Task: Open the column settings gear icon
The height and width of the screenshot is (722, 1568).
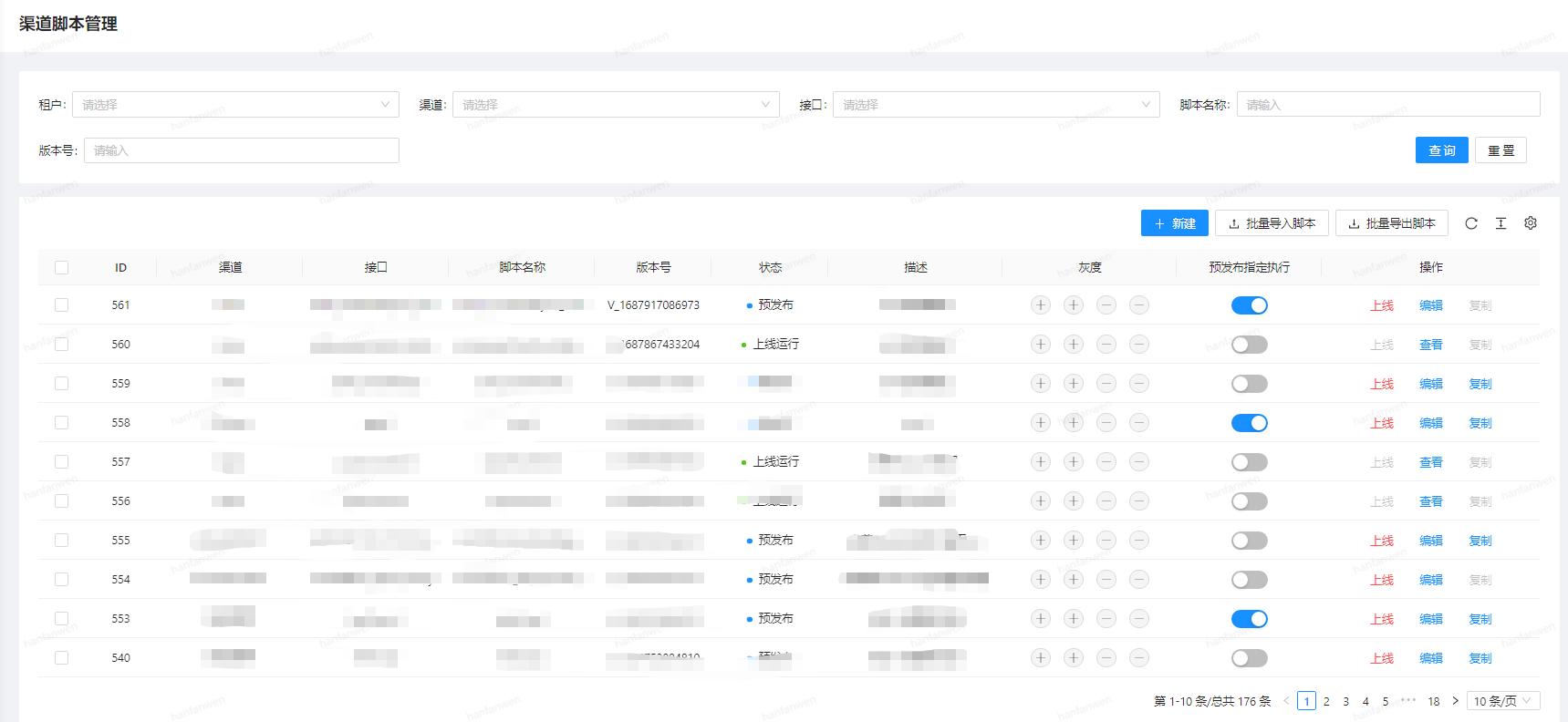Action: (x=1531, y=223)
